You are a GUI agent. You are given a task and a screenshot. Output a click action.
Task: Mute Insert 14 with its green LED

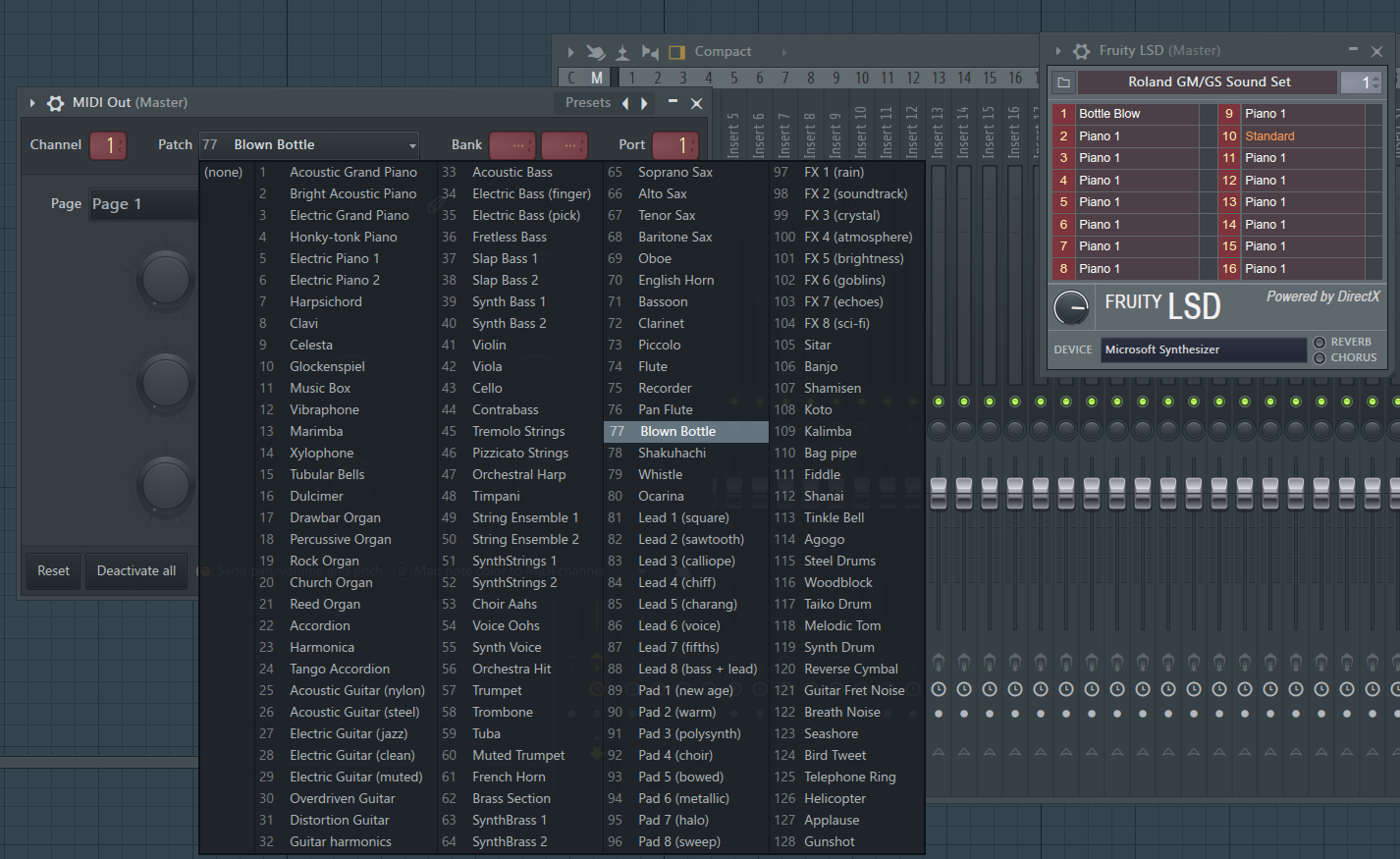964,402
